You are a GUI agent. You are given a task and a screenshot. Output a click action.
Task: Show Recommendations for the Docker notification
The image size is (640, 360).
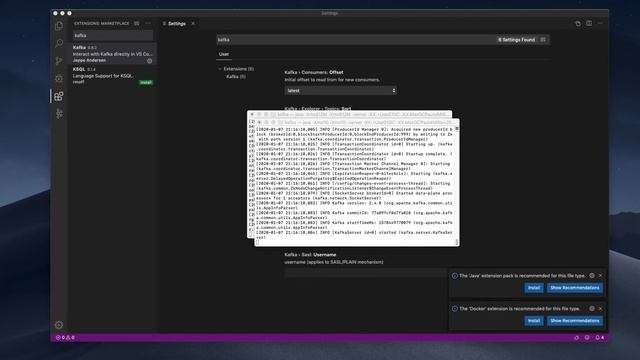coord(575,321)
